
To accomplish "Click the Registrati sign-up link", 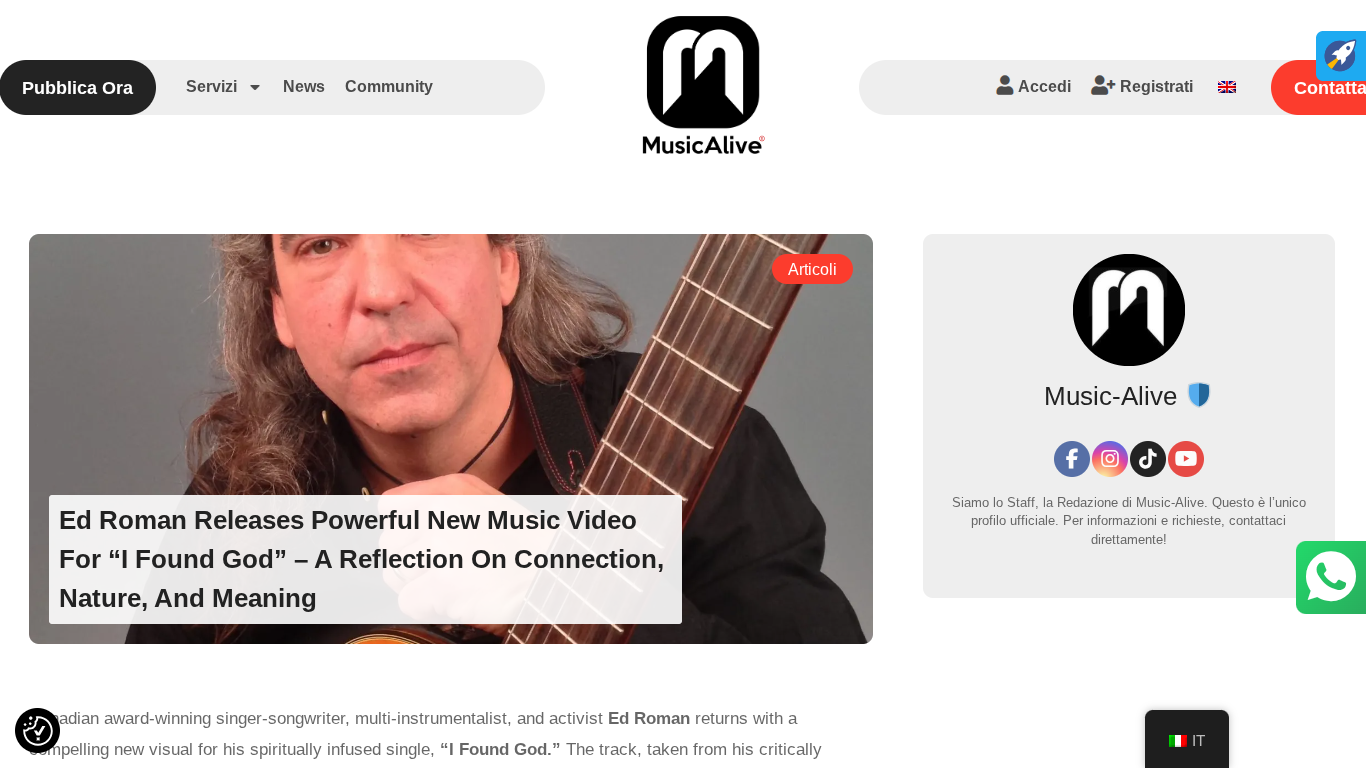I will [x=1142, y=86].
